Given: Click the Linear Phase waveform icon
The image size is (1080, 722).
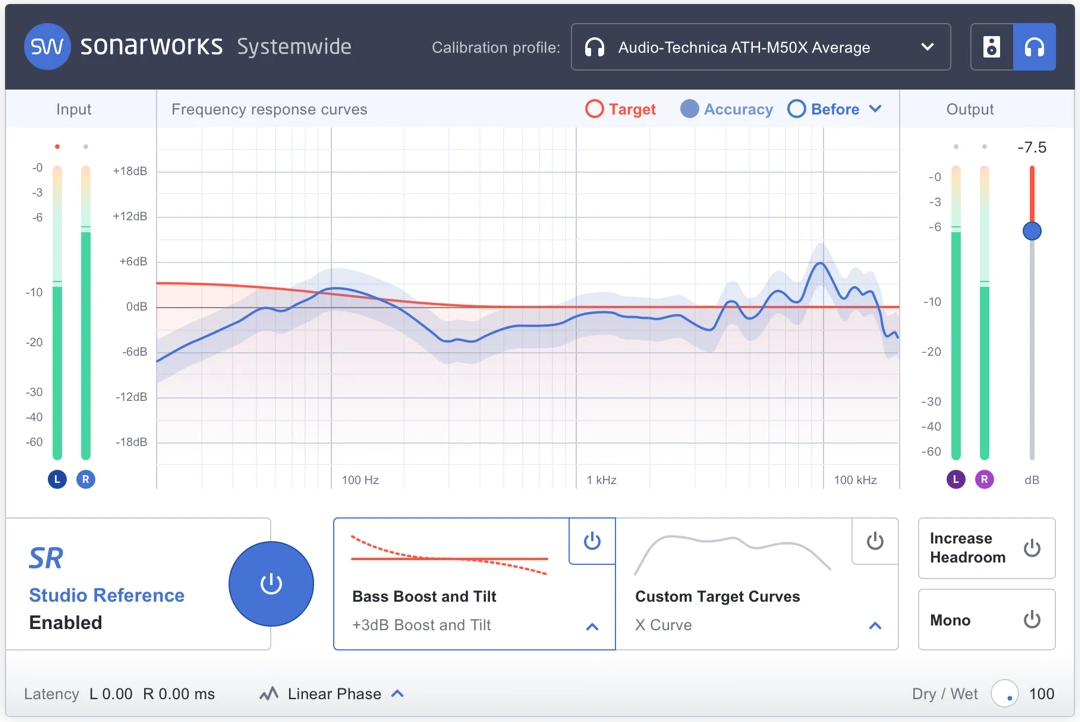Looking at the screenshot, I should tap(269, 694).
